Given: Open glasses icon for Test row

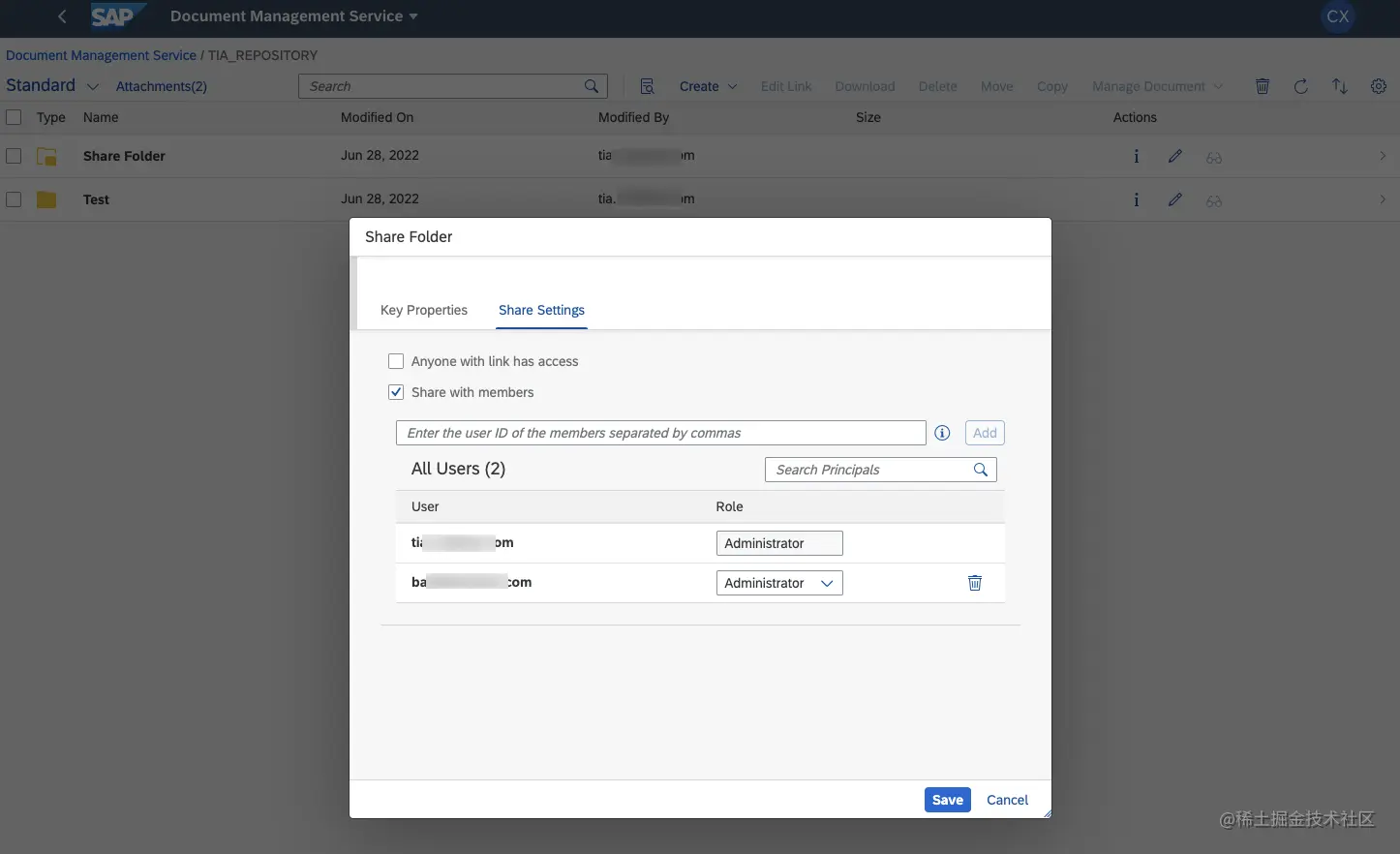Looking at the screenshot, I should pyautogui.click(x=1213, y=200).
